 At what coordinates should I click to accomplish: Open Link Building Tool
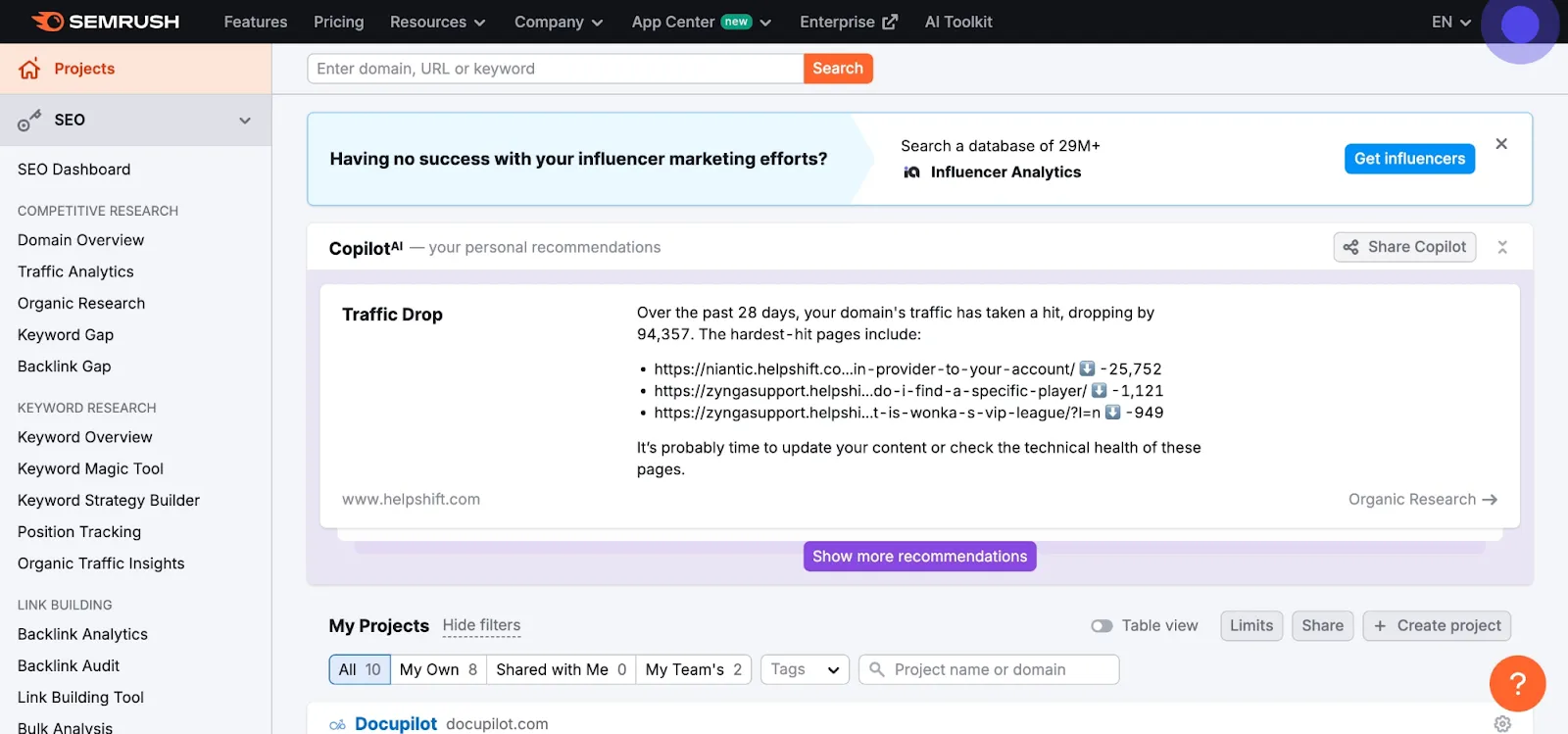coord(80,698)
